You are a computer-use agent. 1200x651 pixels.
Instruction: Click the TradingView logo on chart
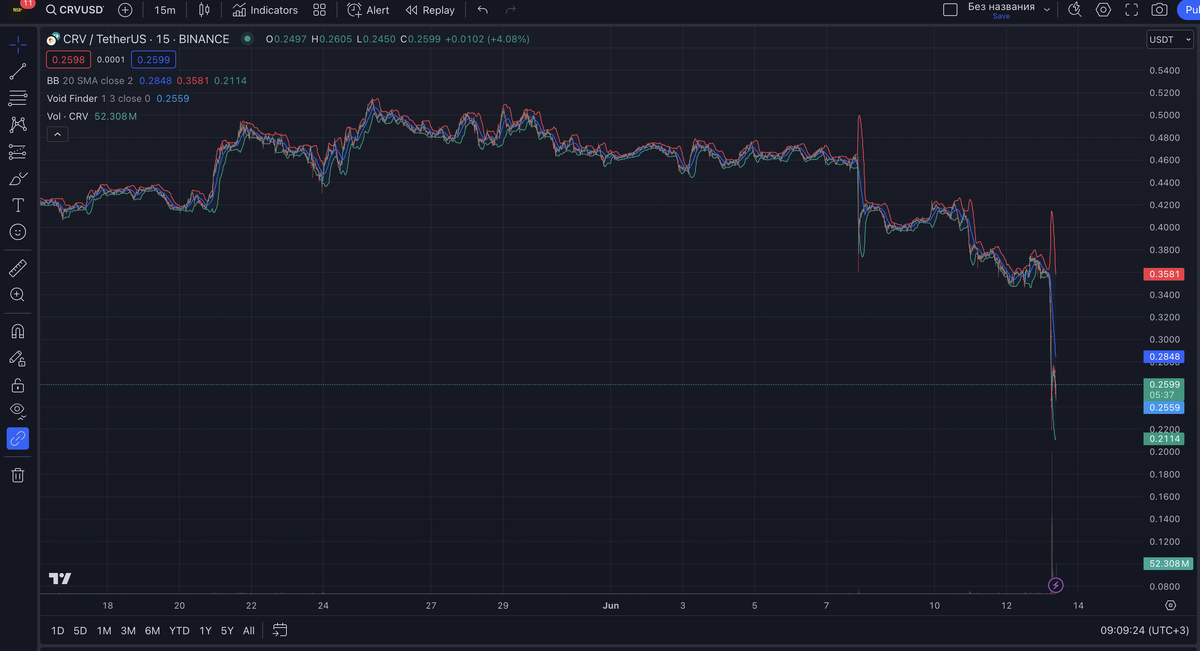60,579
